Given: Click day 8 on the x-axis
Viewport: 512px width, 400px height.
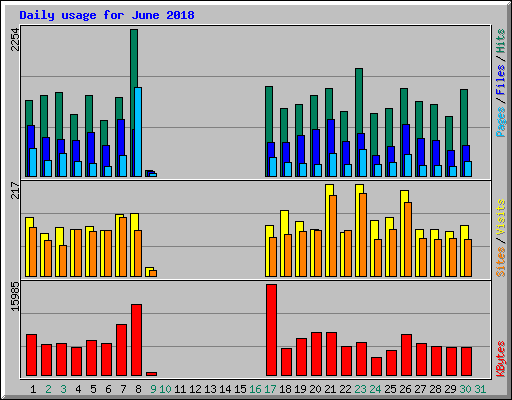Looking at the screenshot, I should point(138,389).
